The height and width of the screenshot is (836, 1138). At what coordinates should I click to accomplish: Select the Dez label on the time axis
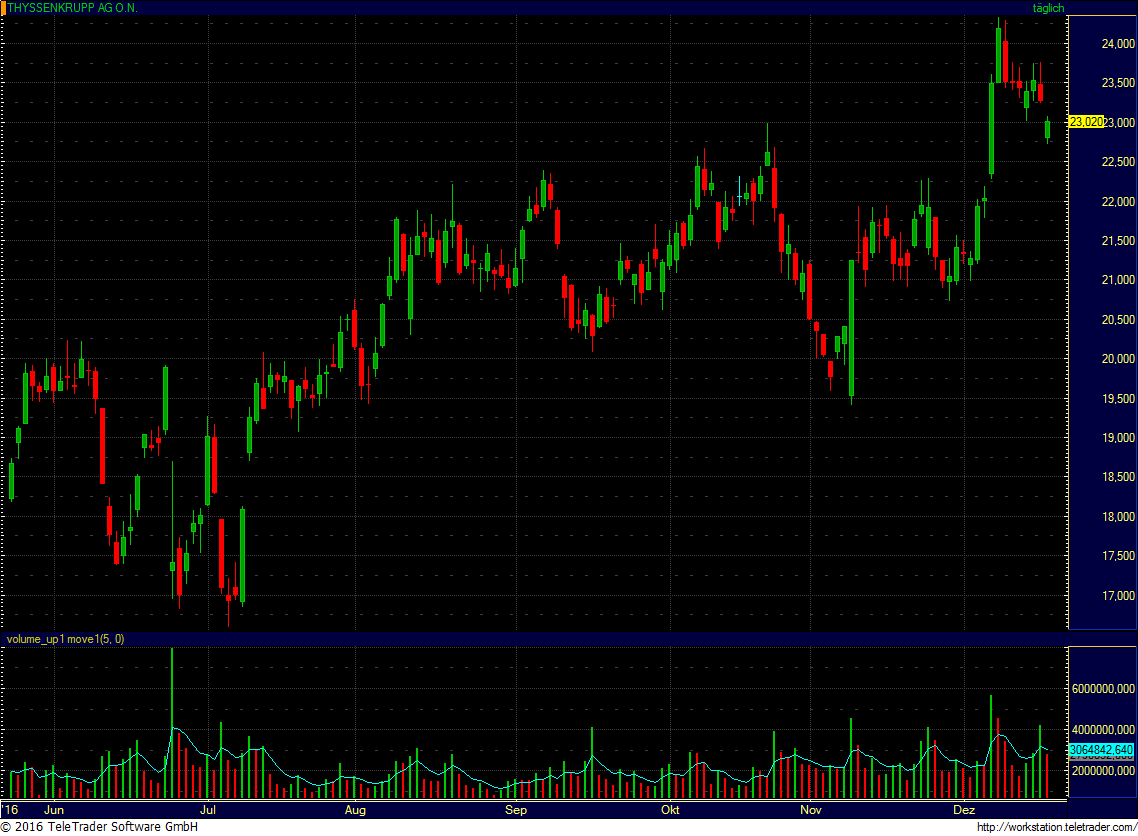click(964, 810)
